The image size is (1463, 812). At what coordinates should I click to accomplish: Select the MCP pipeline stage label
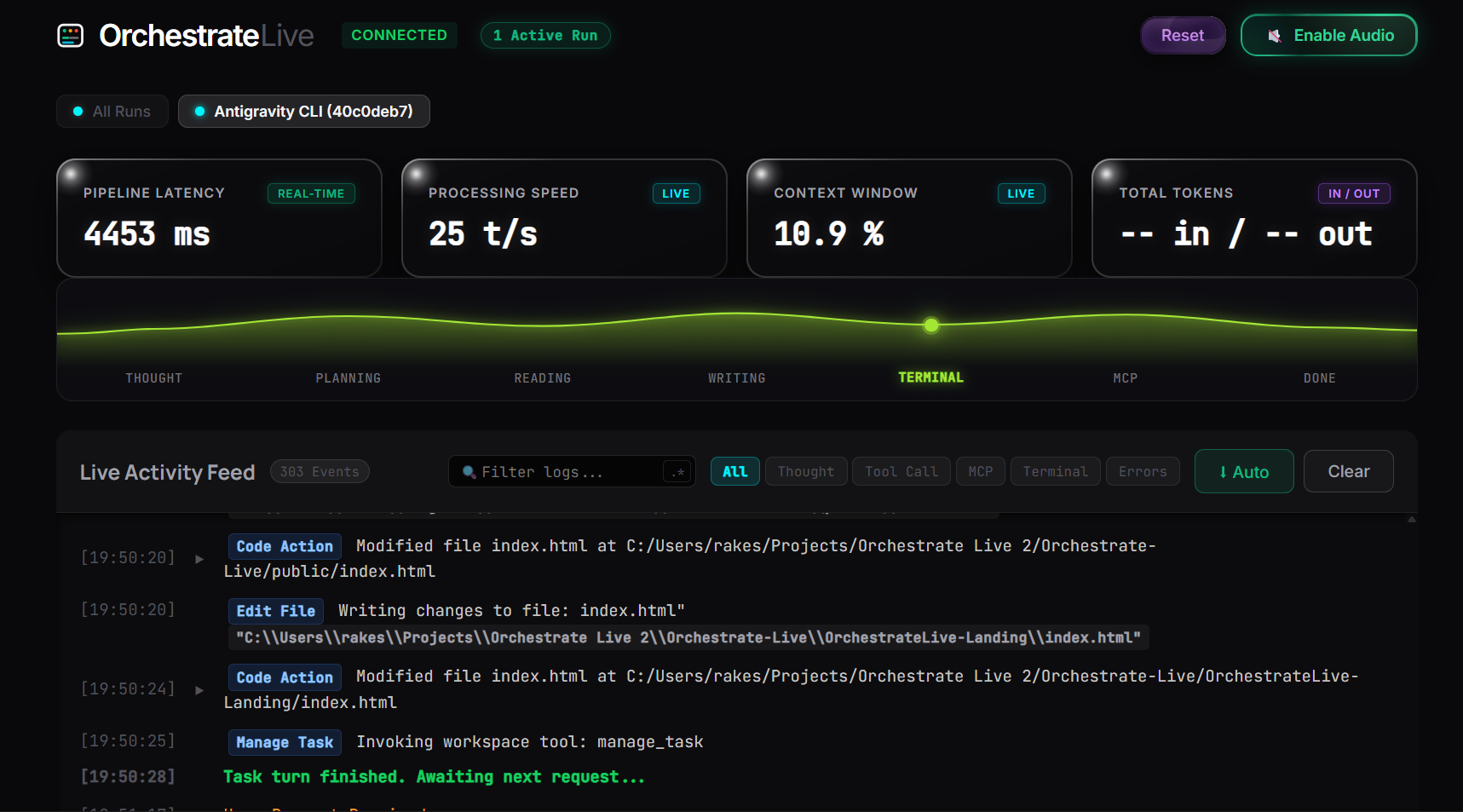point(1126,378)
